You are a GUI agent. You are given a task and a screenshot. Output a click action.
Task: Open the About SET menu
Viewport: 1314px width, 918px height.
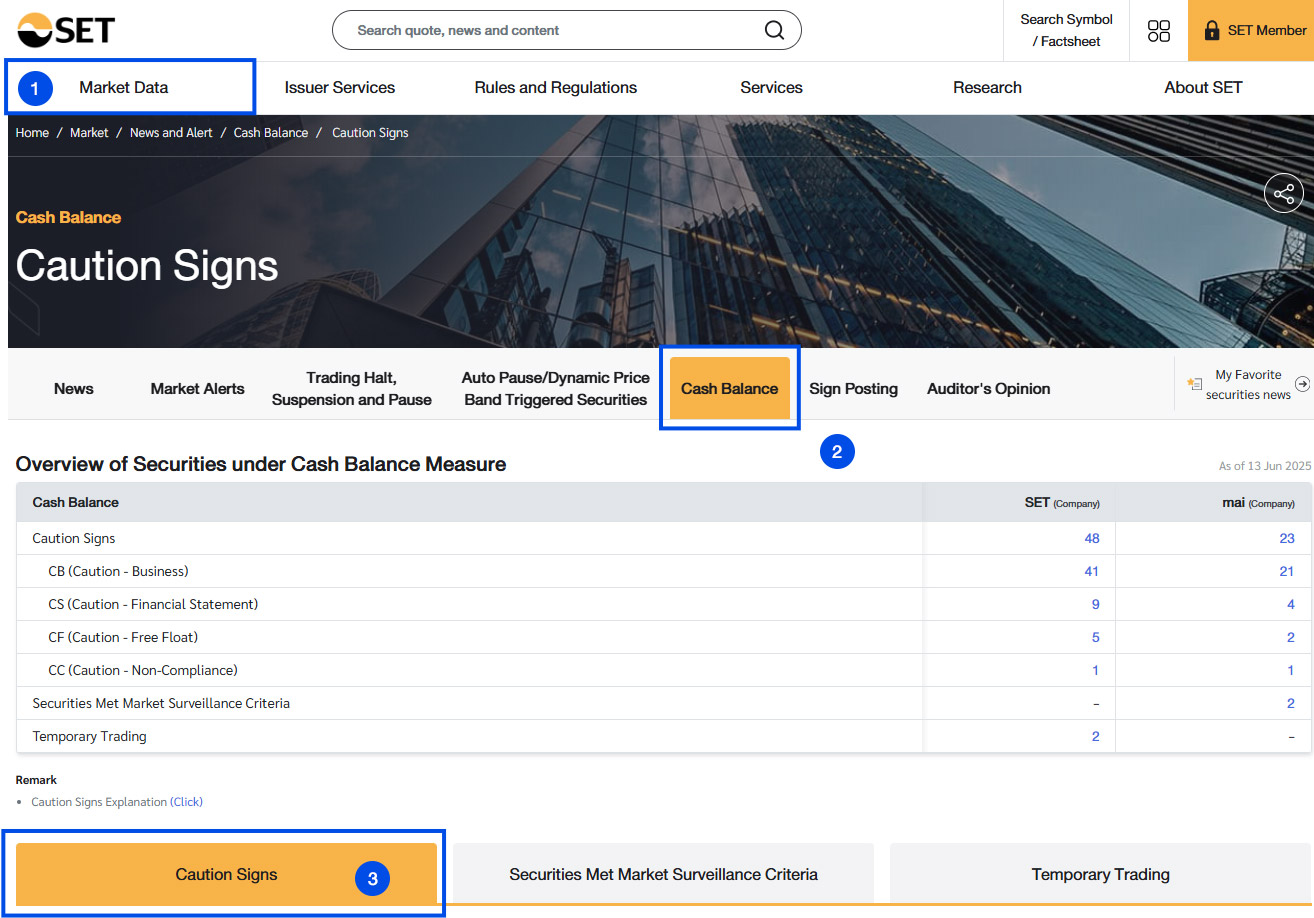[x=1203, y=87]
